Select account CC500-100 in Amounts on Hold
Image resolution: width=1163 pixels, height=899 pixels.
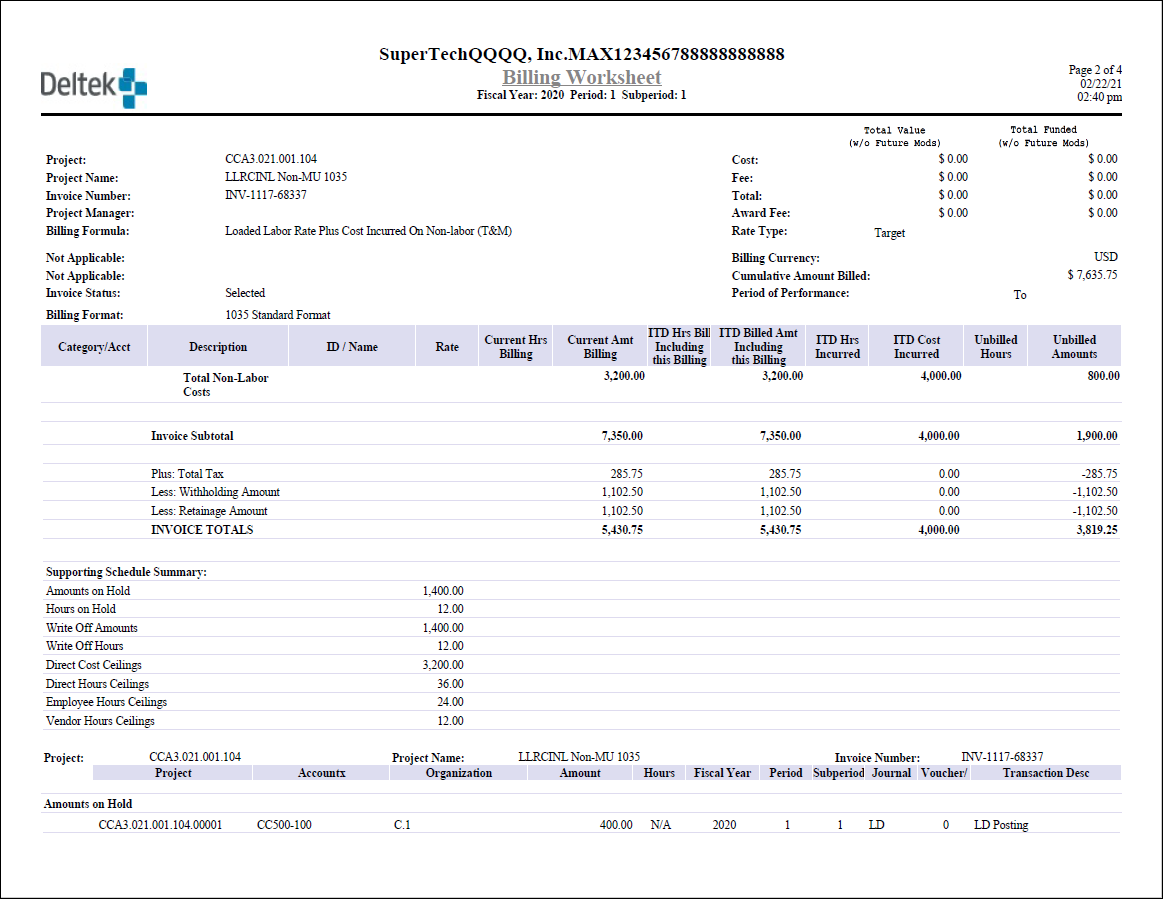point(284,825)
